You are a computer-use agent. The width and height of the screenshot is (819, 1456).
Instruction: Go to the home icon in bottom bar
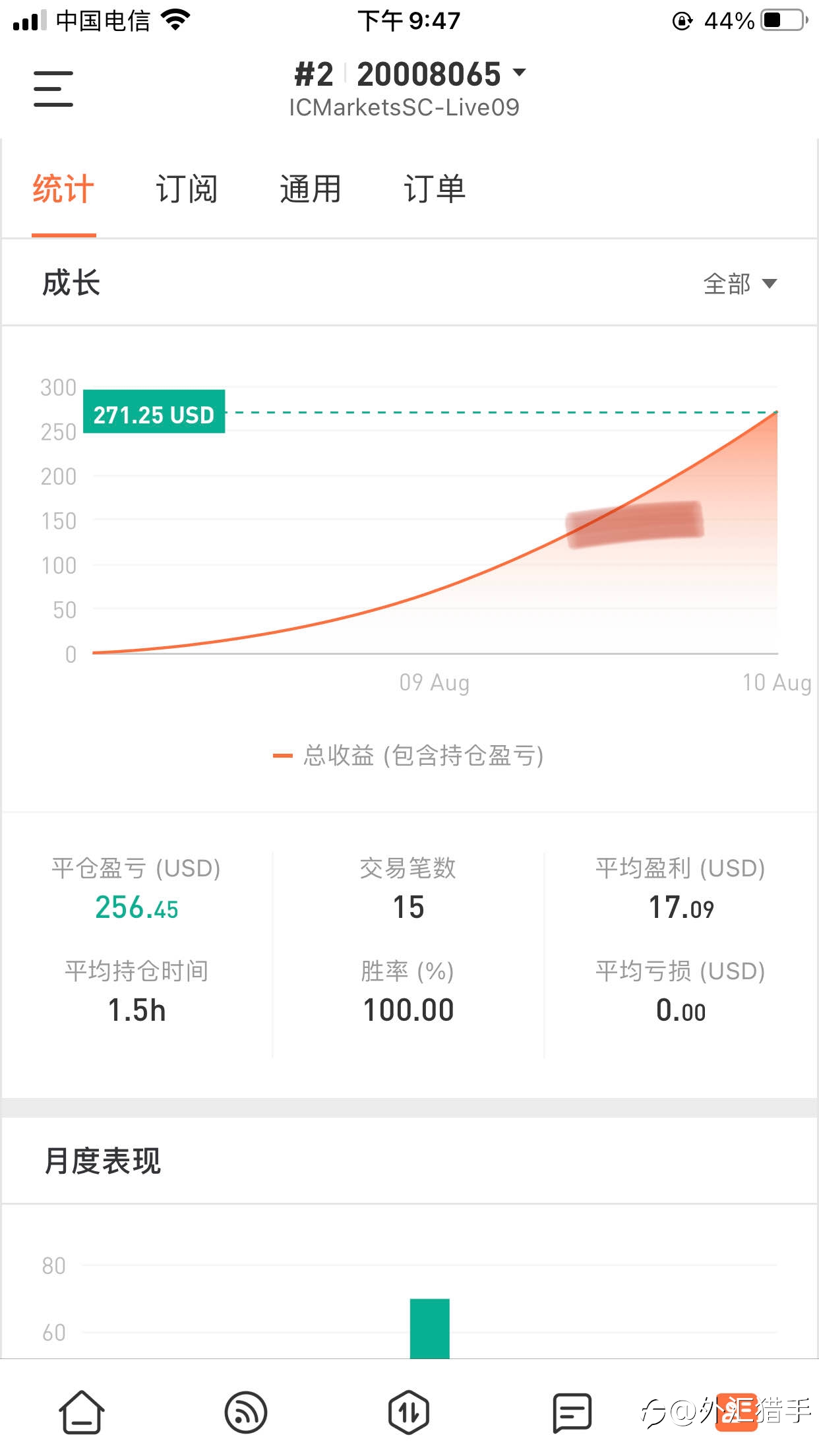point(82,1412)
